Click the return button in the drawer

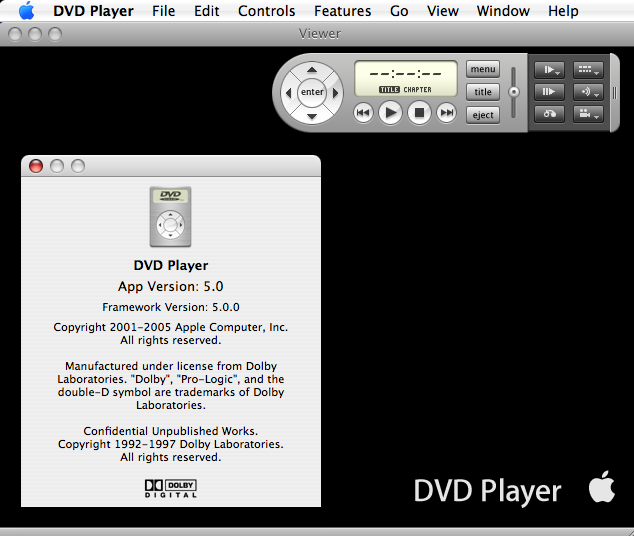549,114
